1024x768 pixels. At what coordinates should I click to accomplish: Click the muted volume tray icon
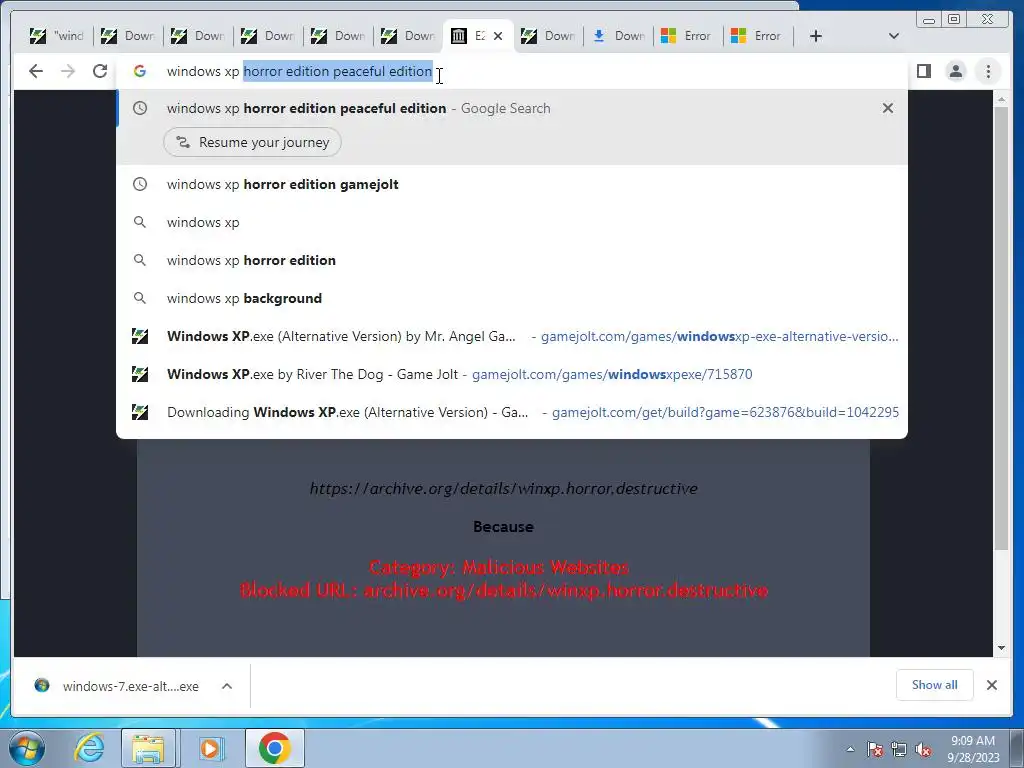[x=923, y=749]
